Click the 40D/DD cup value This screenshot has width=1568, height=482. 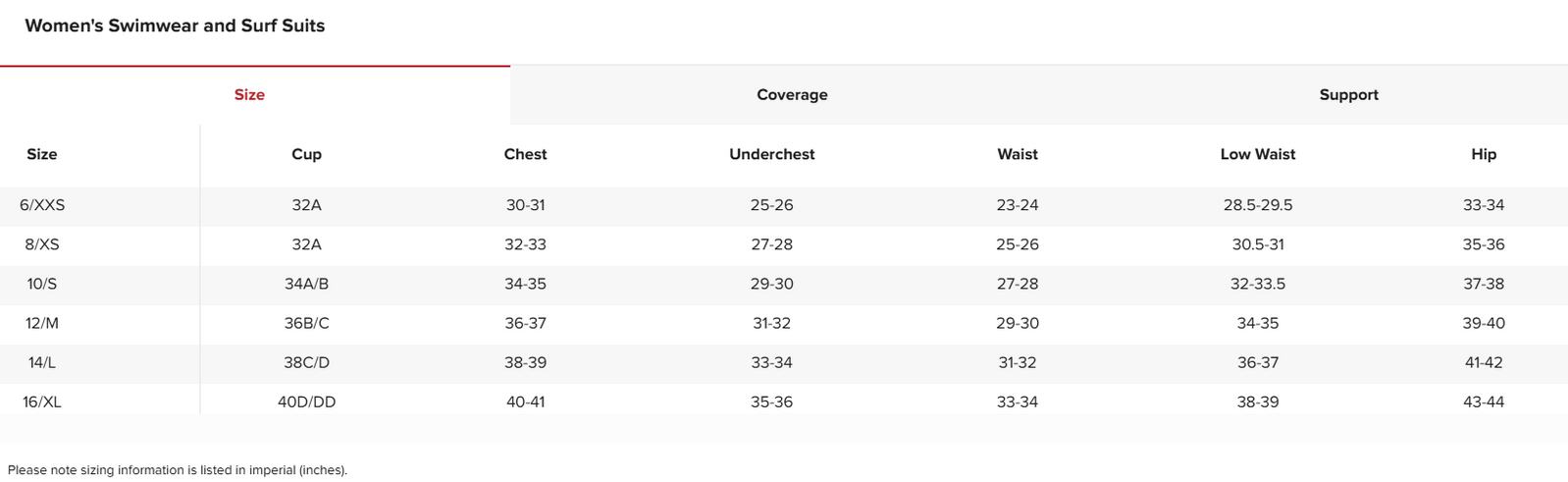click(x=306, y=402)
